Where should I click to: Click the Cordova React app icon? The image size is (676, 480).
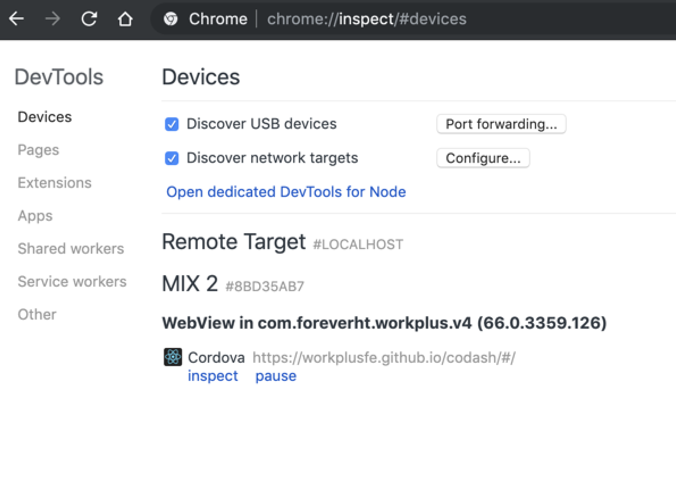173,357
